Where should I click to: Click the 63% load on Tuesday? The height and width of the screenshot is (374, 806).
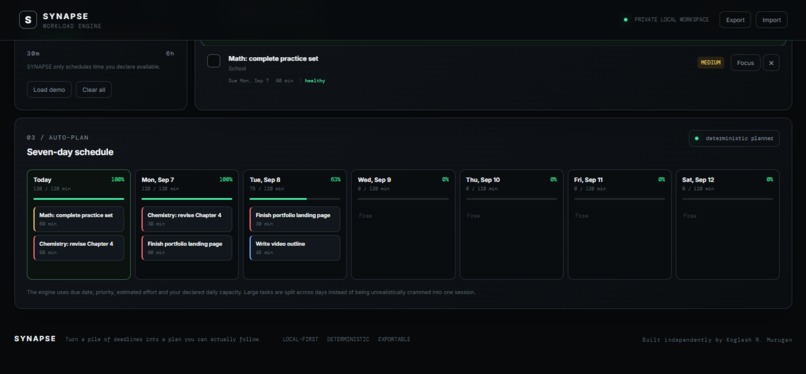coord(335,180)
